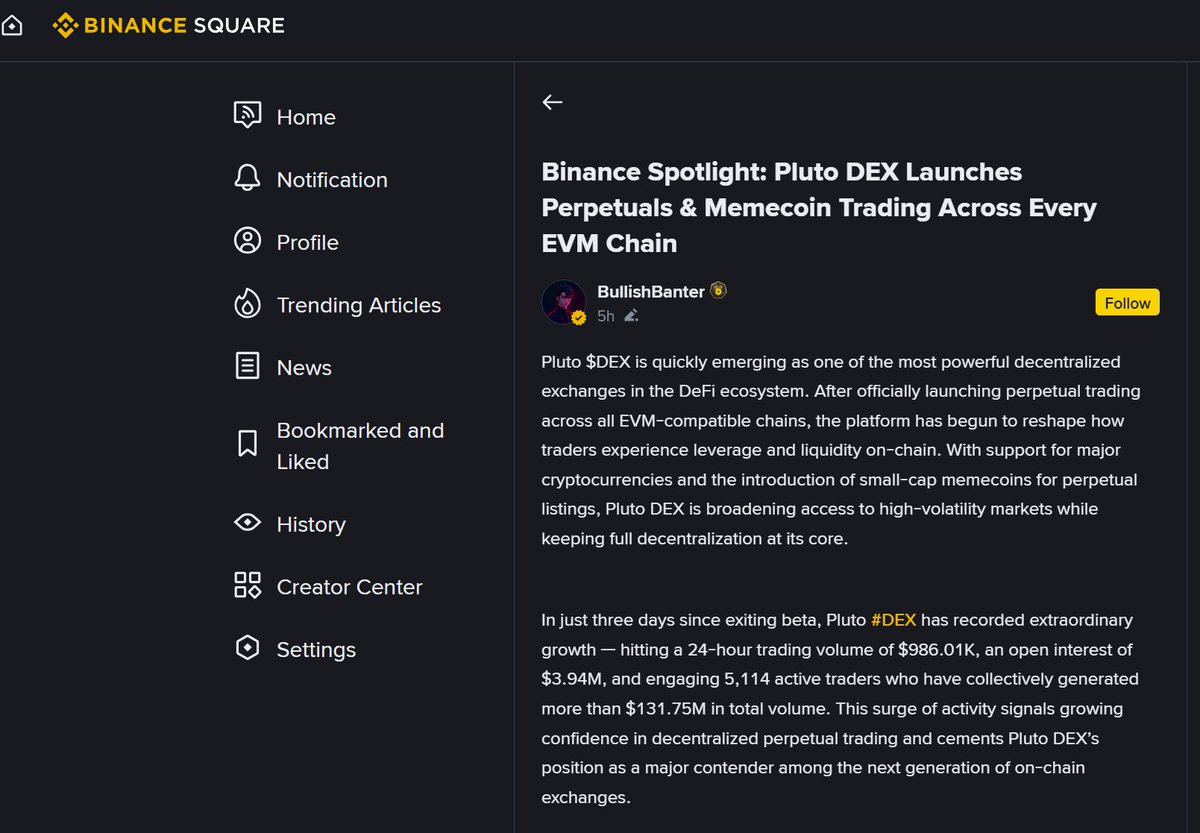Open History in the sidebar
Image resolution: width=1200 pixels, height=833 pixels.
(311, 525)
